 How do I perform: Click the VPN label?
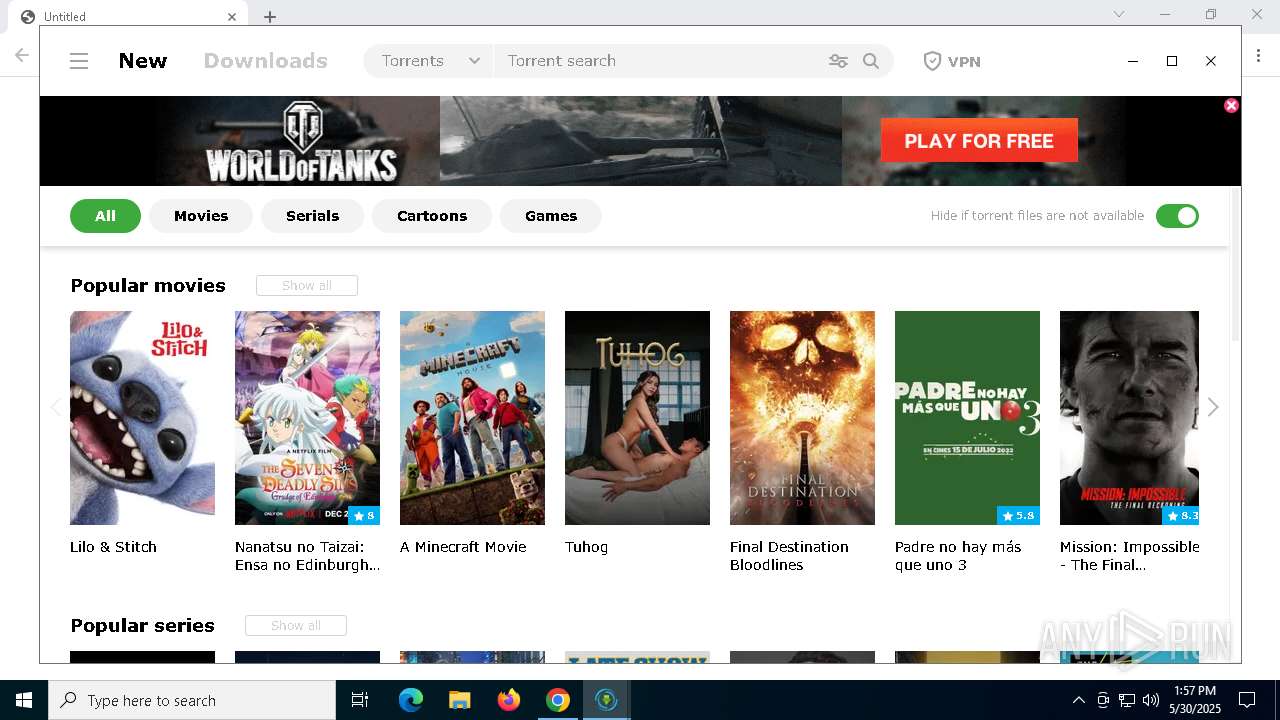click(964, 62)
